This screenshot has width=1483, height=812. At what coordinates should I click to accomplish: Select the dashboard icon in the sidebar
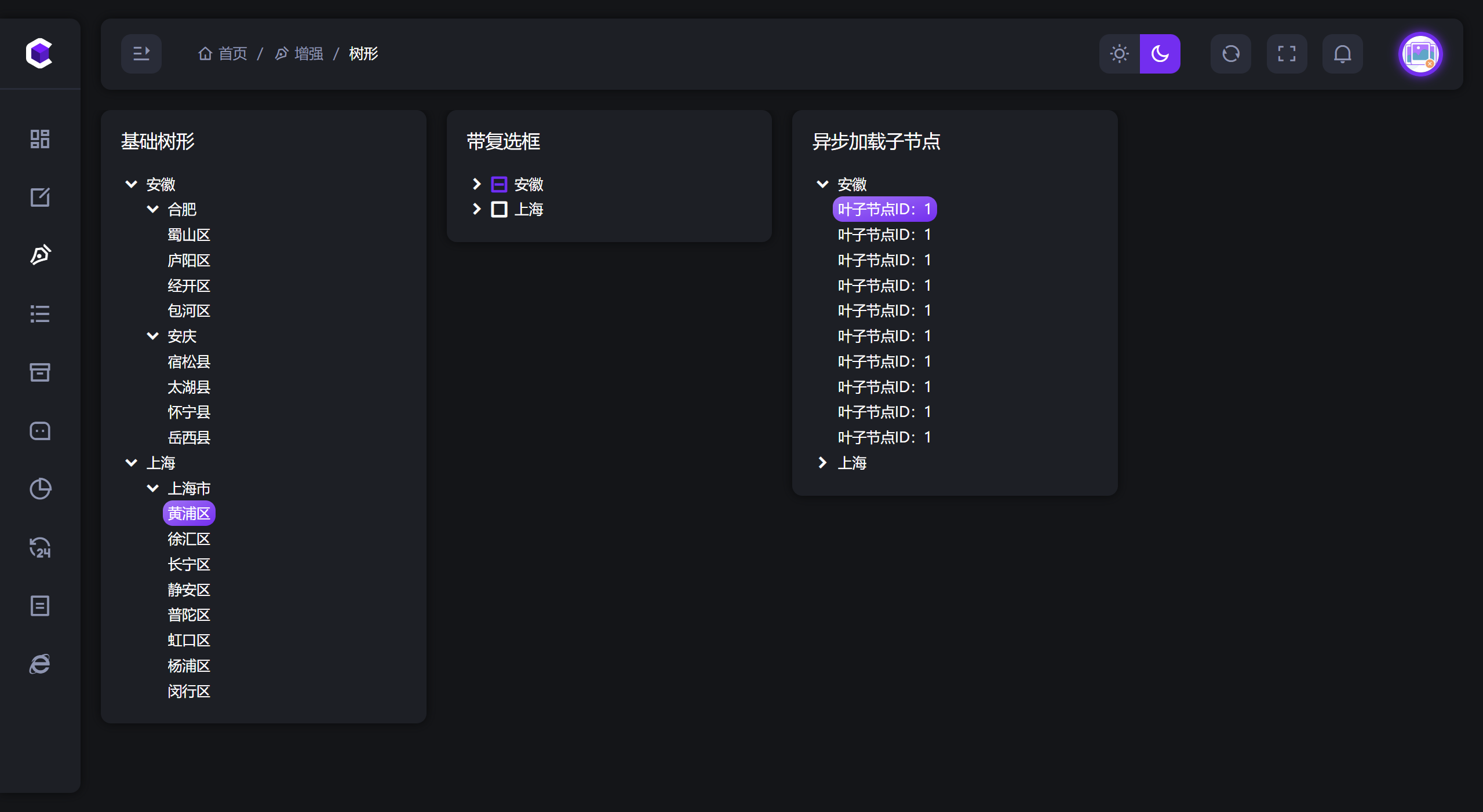coord(39,138)
